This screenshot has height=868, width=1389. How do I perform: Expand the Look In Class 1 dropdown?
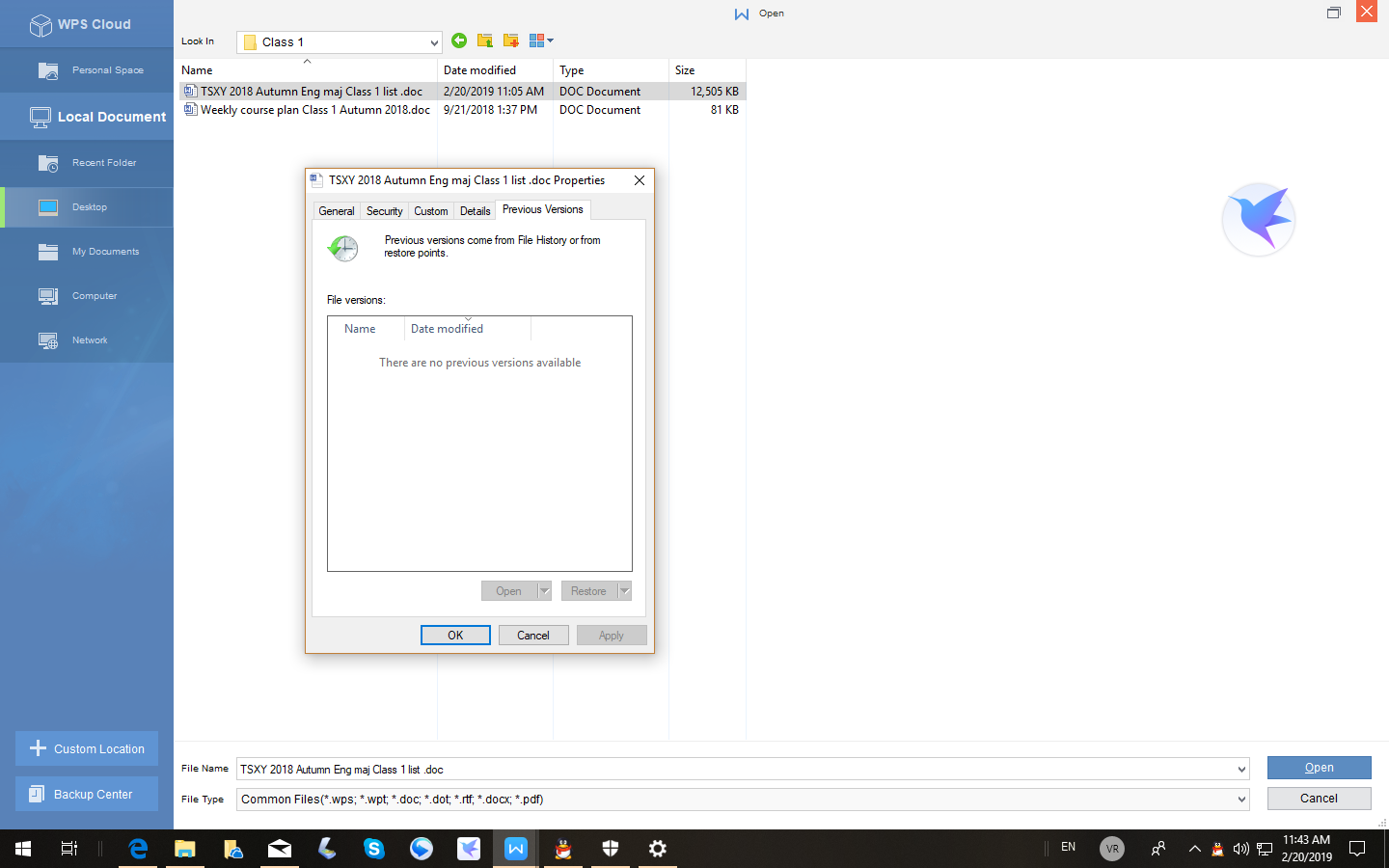pyautogui.click(x=434, y=42)
